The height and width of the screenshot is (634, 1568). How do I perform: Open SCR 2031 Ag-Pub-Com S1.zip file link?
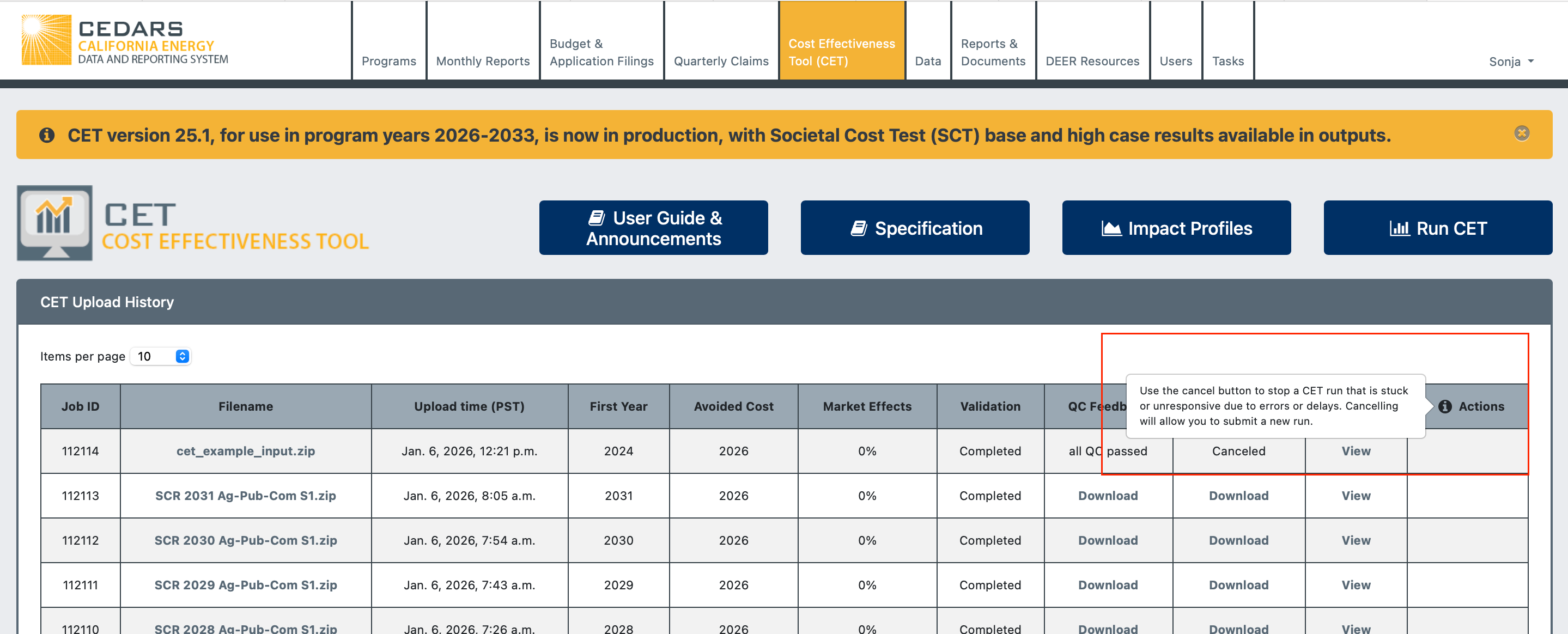[245, 496]
